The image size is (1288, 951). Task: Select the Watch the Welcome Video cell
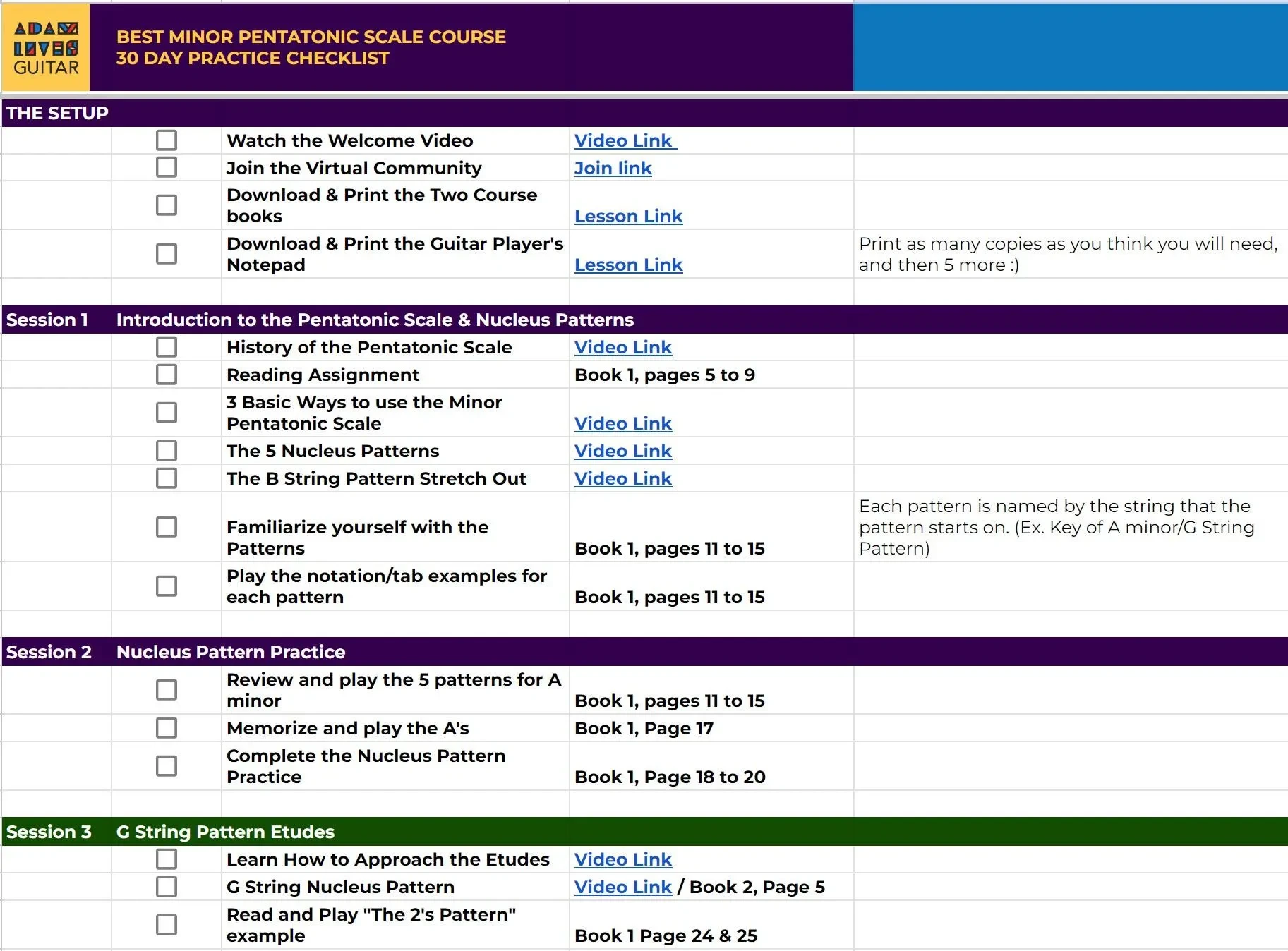tap(395, 140)
